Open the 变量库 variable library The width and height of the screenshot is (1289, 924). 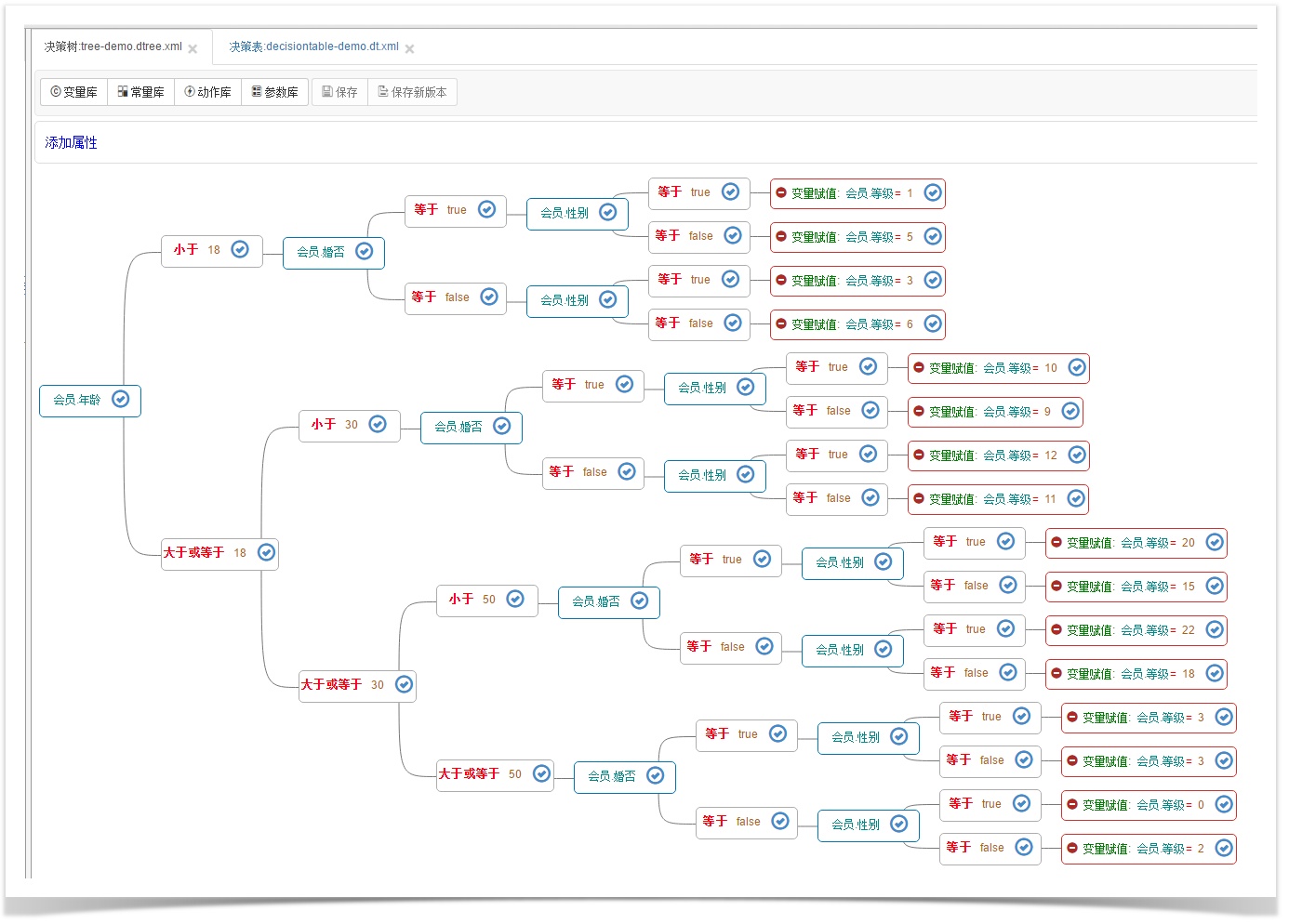coord(74,92)
